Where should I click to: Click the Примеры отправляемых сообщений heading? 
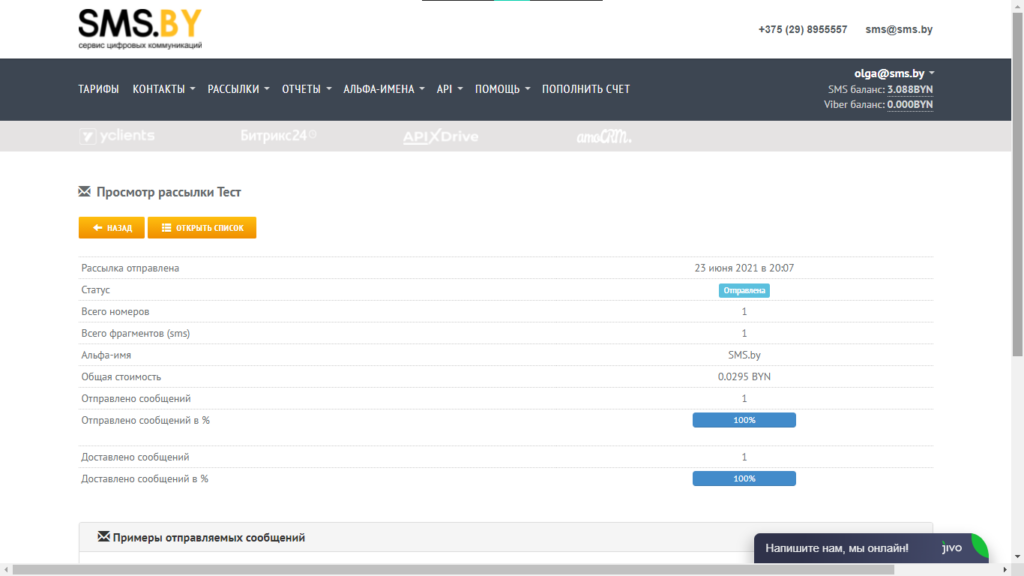(208, 537)
